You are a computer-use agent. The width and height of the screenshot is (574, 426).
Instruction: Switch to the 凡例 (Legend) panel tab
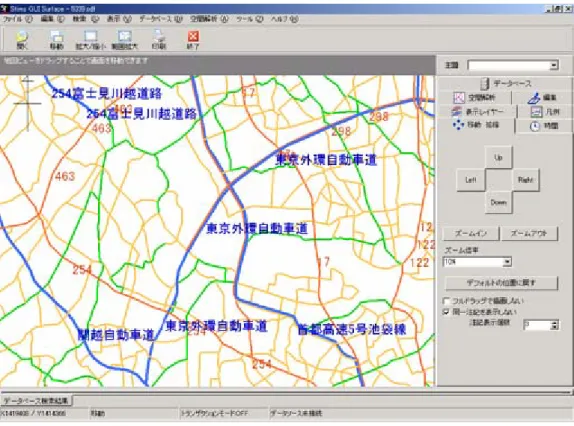(x=545, y=111)
